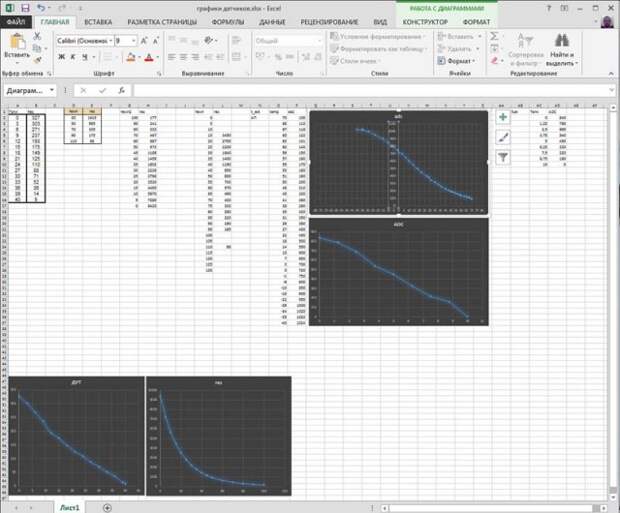Click the Chart Filters funnel button
Image resolution: width=620 pixels, height=513 pixels.
point(503,157)
